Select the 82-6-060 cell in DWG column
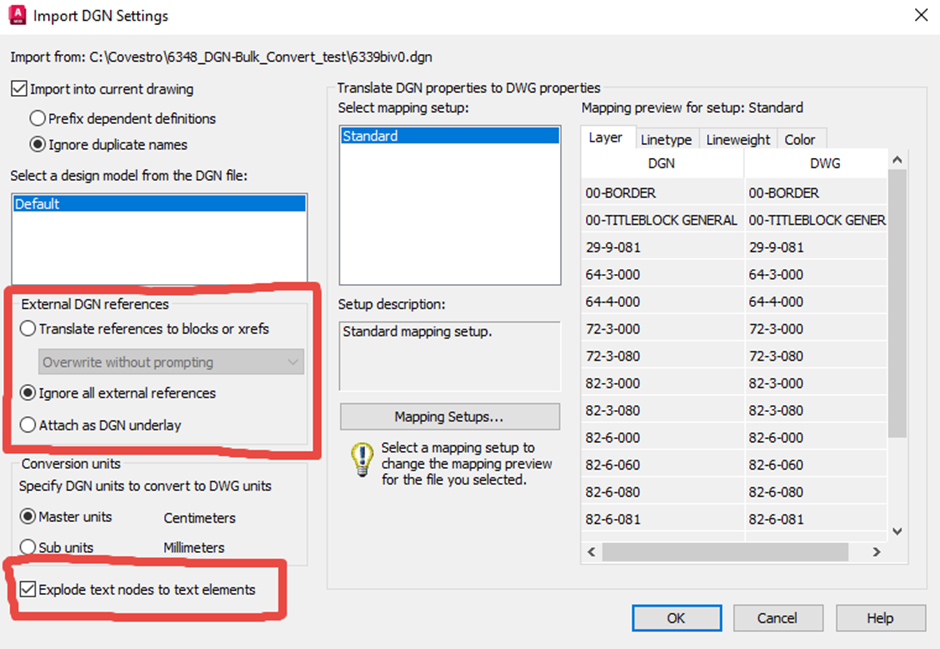The width and height of the screenshot is (940, 649). [815, 464]
